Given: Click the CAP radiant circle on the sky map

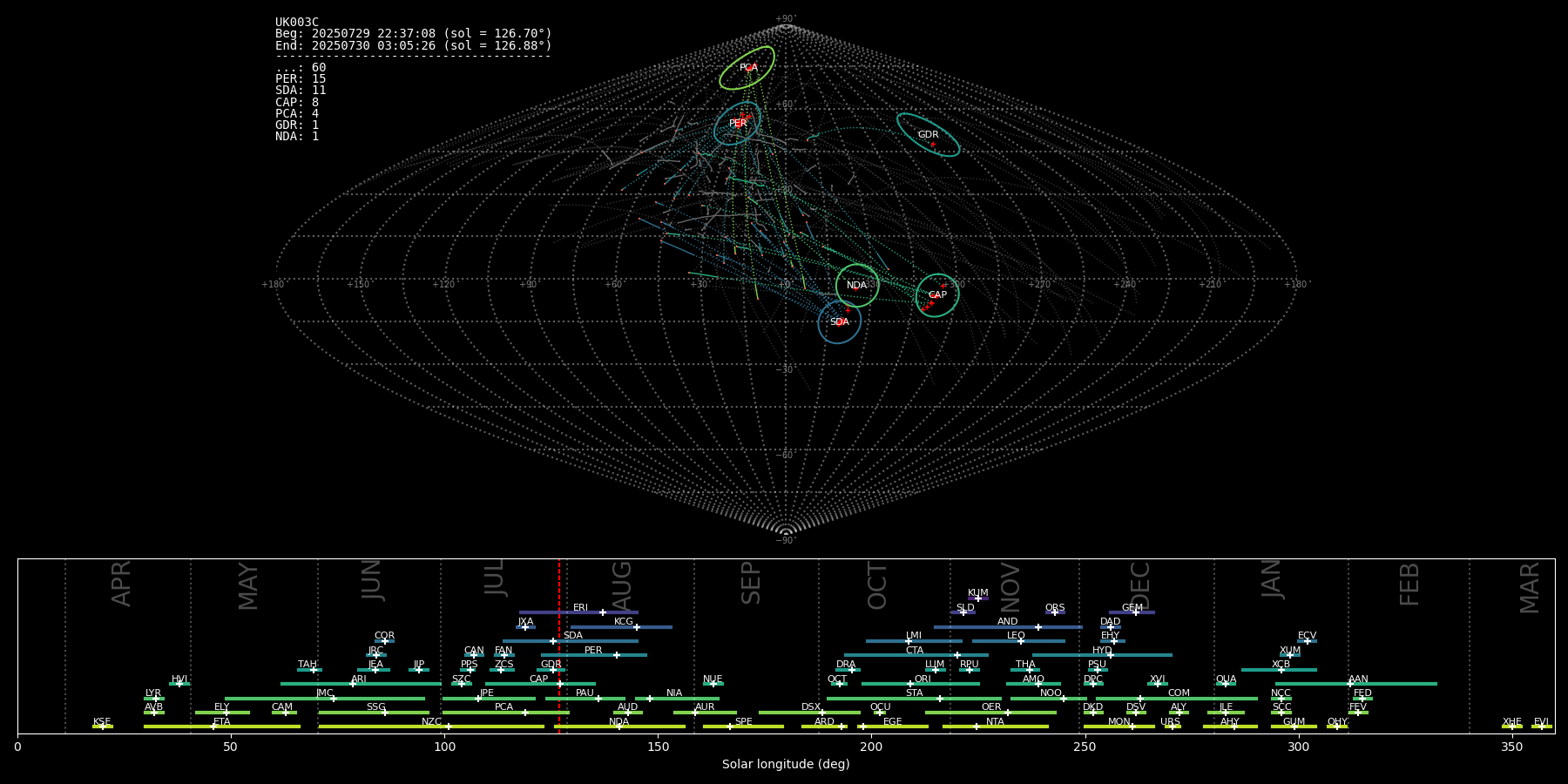Looking at the screenshot, I should 937,295.
